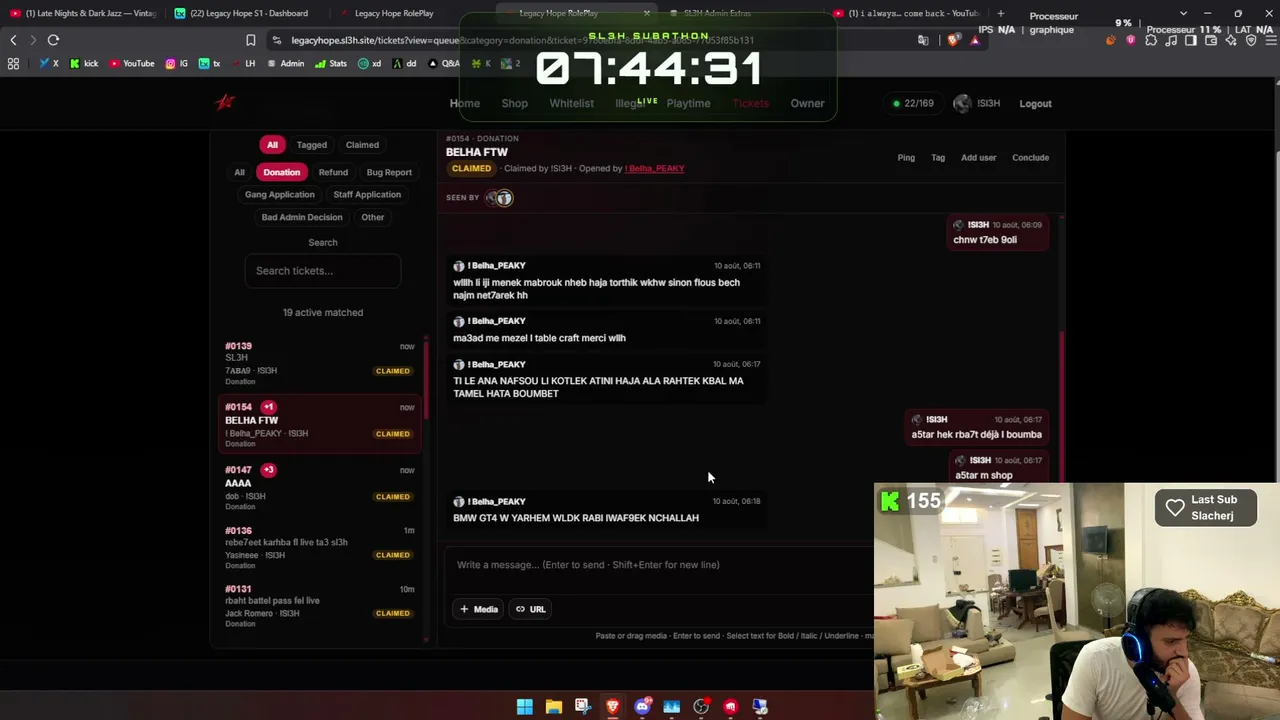Open the Shop page

tap(515, 103)
